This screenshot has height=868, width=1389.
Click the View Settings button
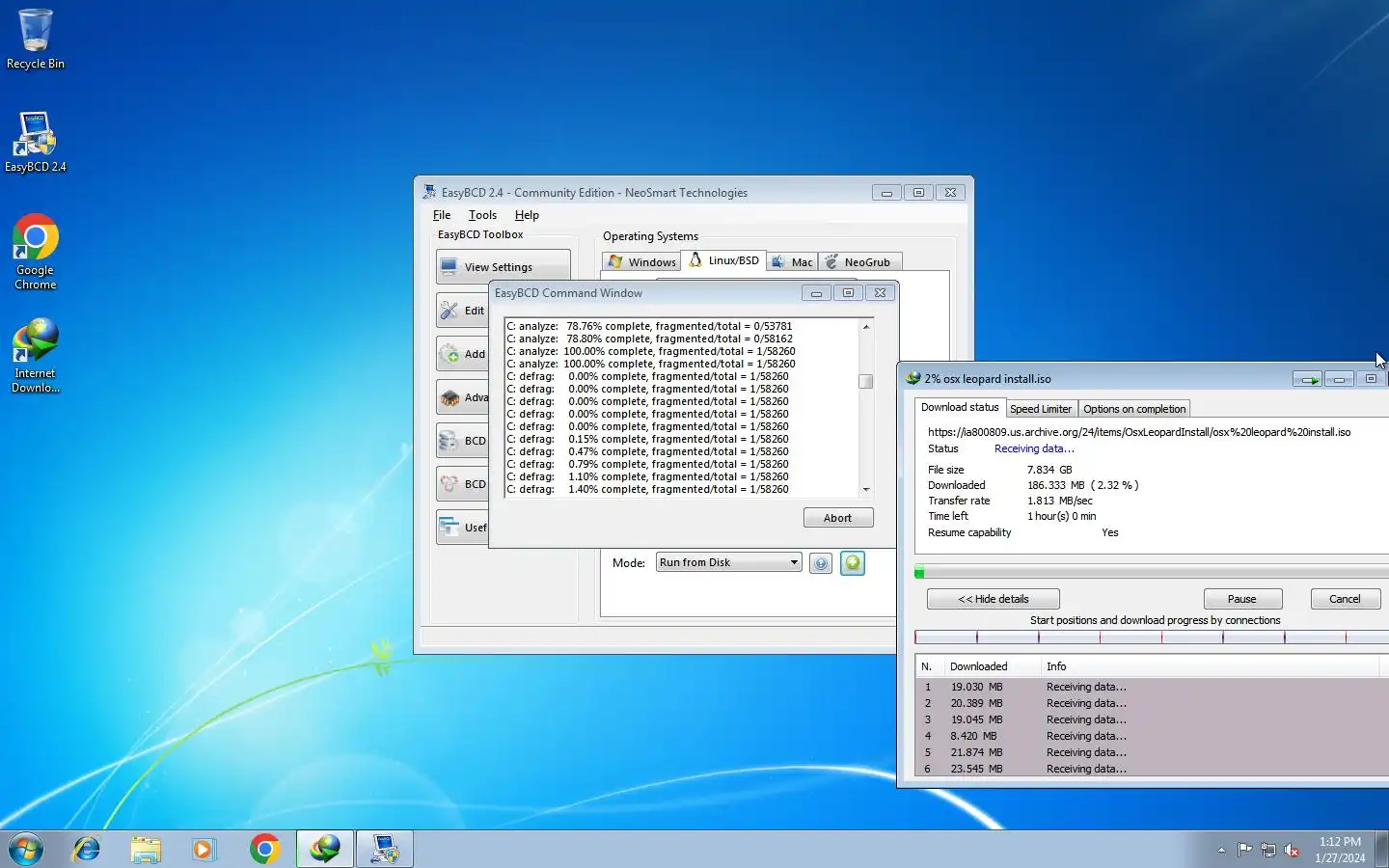pyautogui.click(x=503, y=267)
